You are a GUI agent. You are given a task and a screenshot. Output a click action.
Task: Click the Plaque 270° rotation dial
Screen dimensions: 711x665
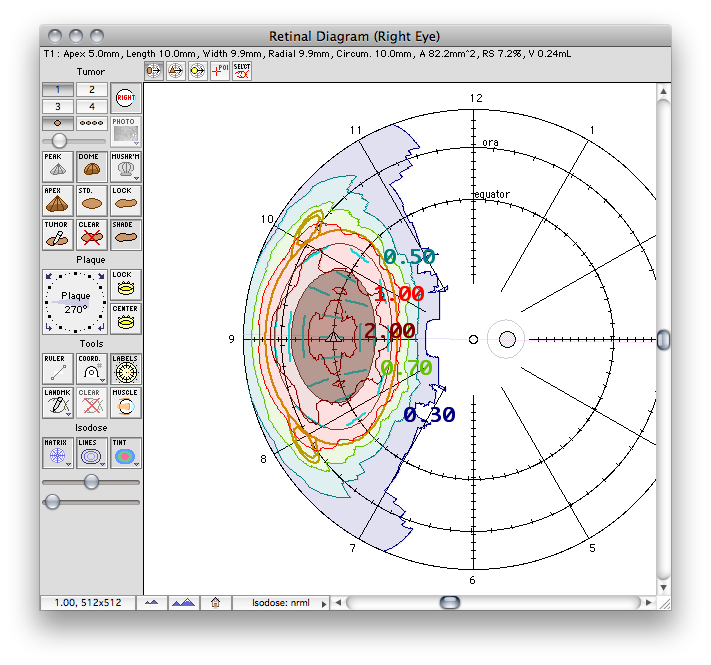[75, 302]
